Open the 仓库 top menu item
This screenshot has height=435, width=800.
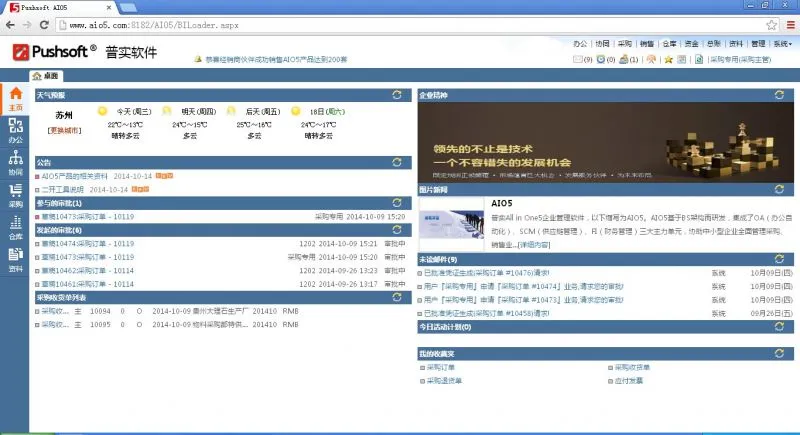669,44
